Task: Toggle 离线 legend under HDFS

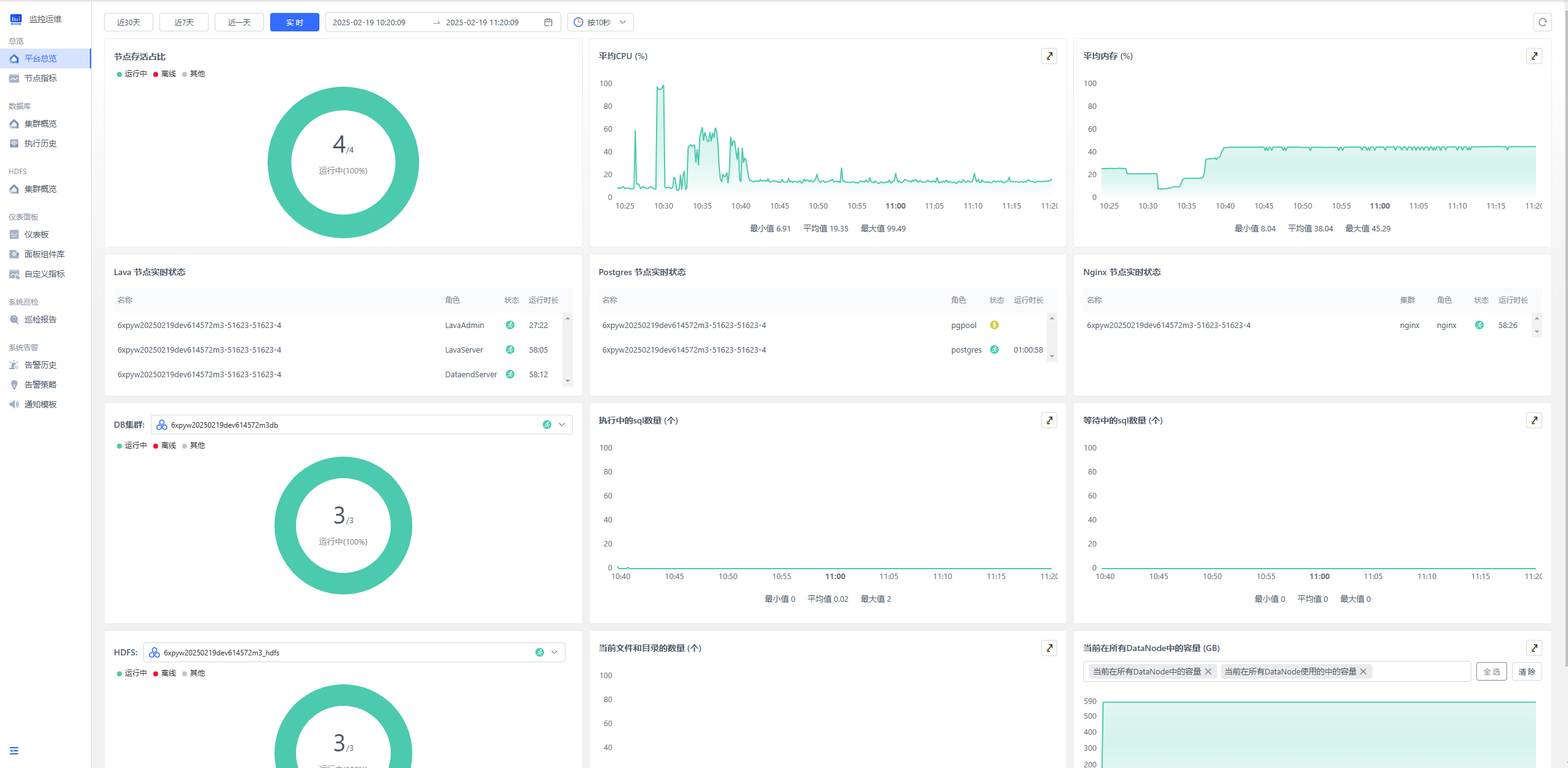Action: pyautogui.click(x=164, y=673)
